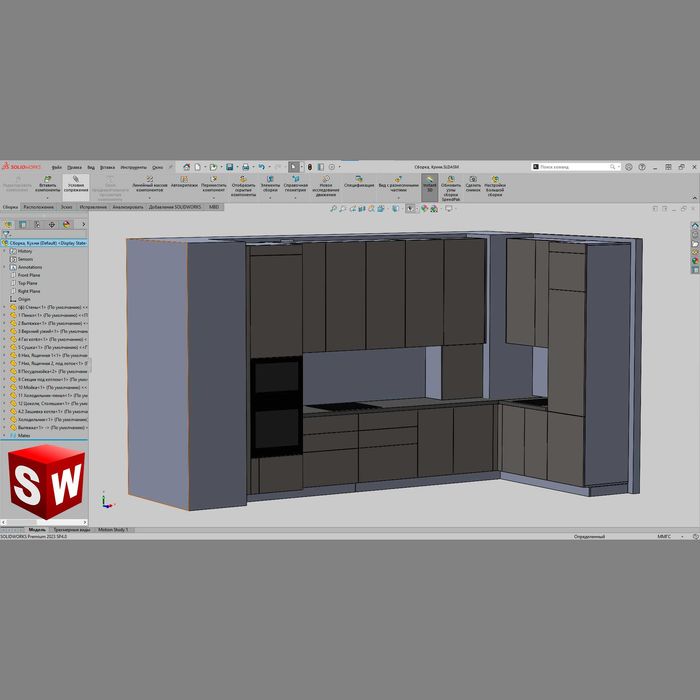700x700 pixels.
Task: Open the Правка menu
Action: (x=74, y=167)
